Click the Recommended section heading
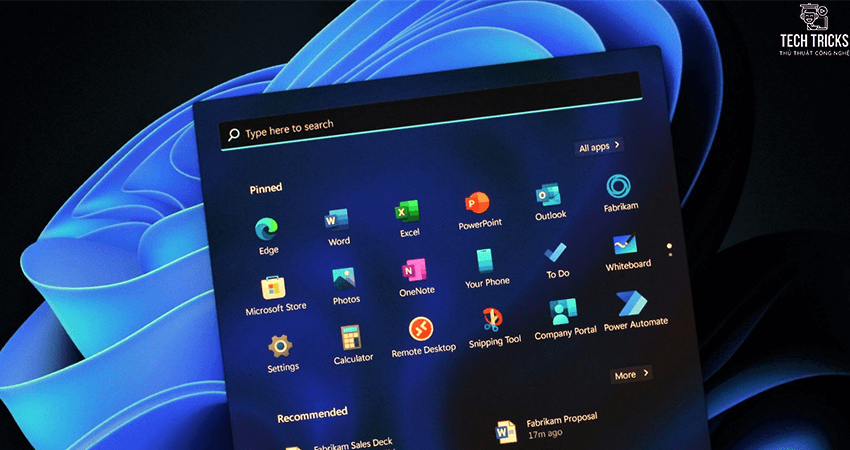 (312, 415)
